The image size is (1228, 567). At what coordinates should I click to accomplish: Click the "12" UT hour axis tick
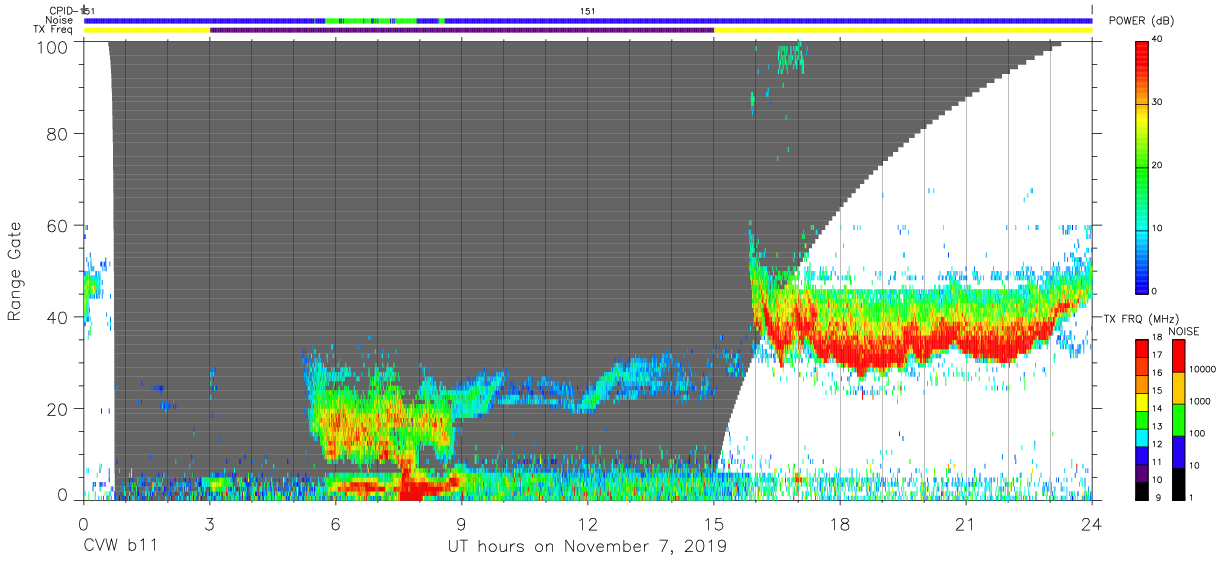(x=588, y=524)
